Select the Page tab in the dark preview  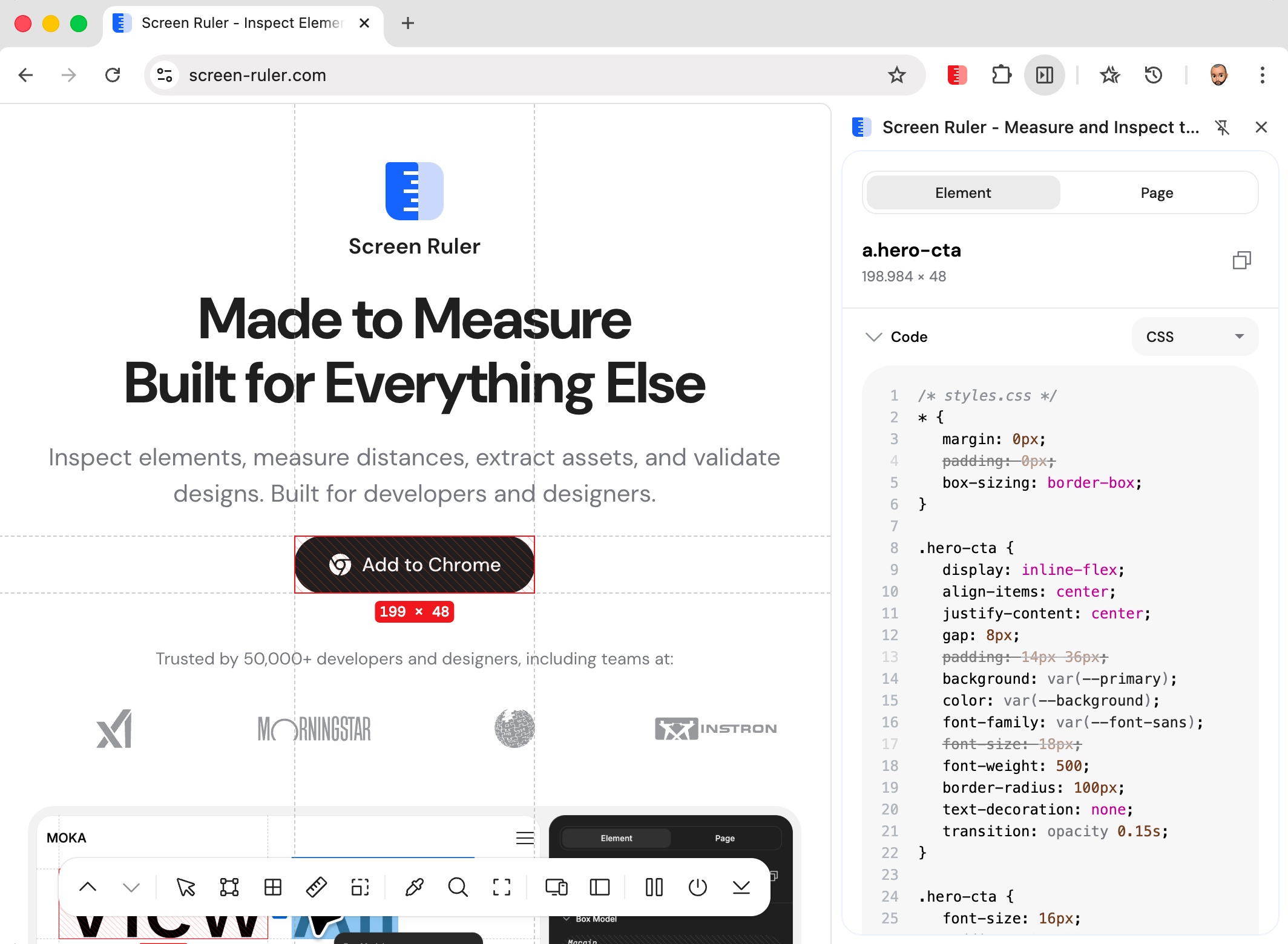(724, 838)
